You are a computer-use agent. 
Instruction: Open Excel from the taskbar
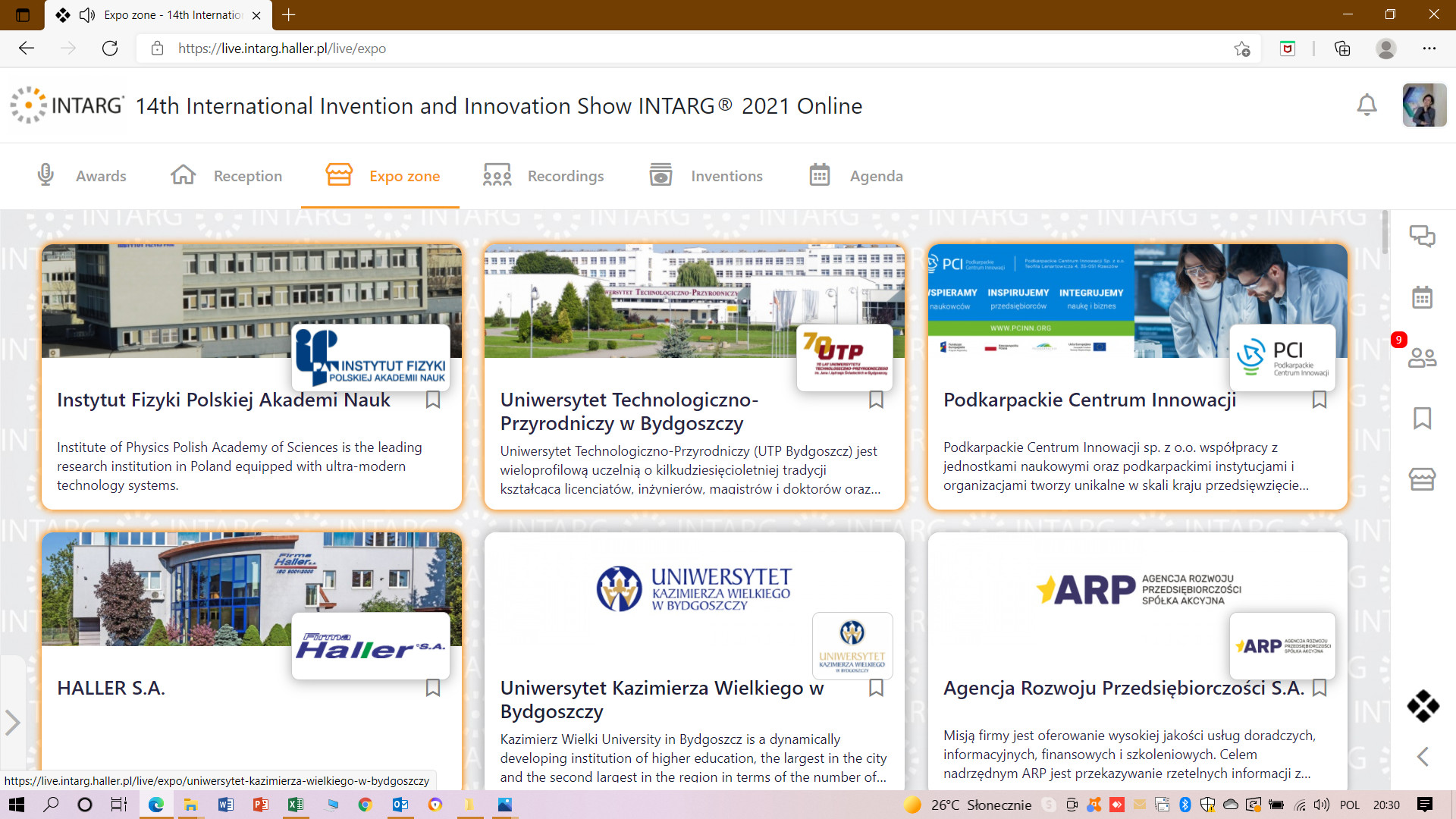click(x=295, y=805)
